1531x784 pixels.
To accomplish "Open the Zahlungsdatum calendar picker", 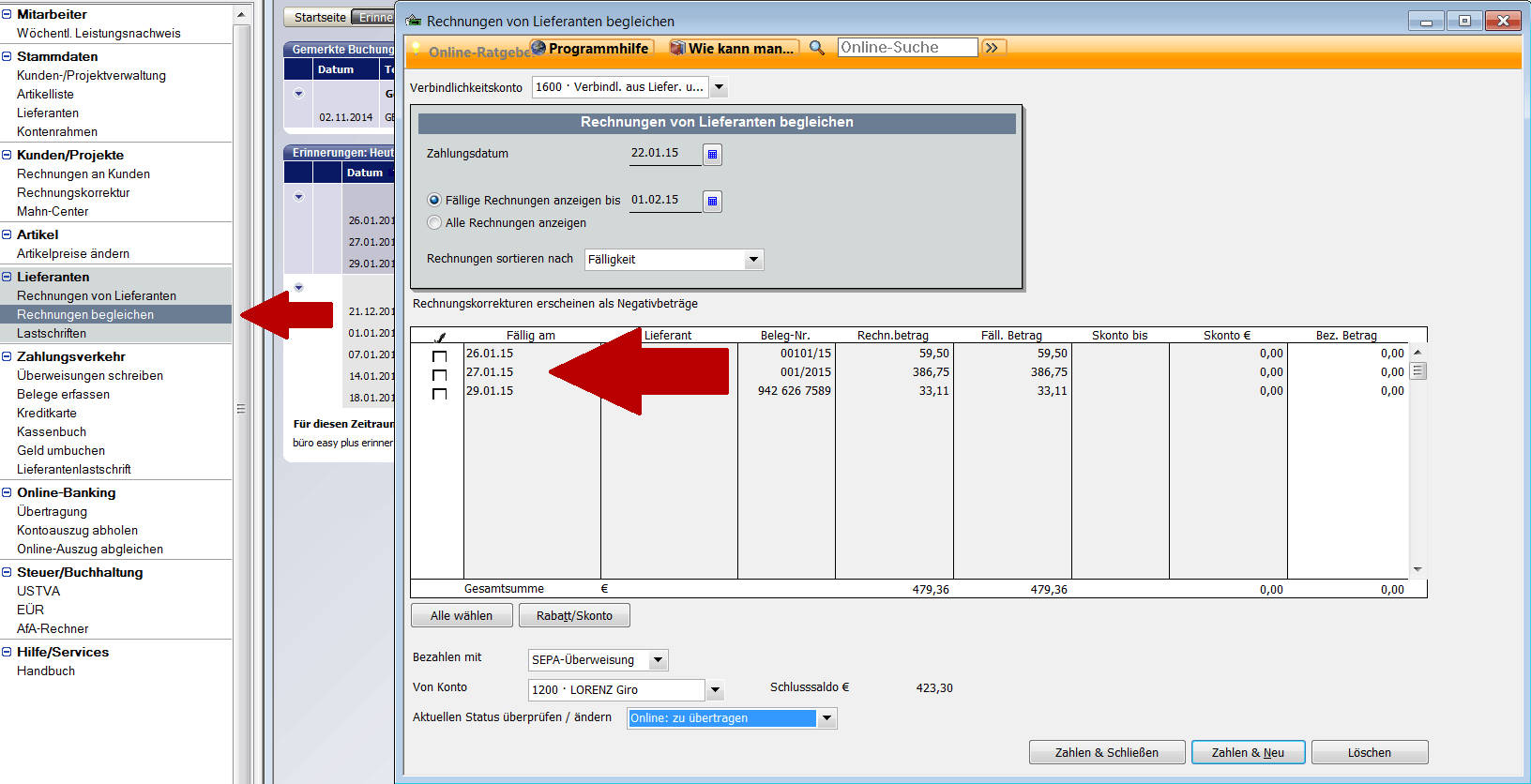I will [712, 155].
